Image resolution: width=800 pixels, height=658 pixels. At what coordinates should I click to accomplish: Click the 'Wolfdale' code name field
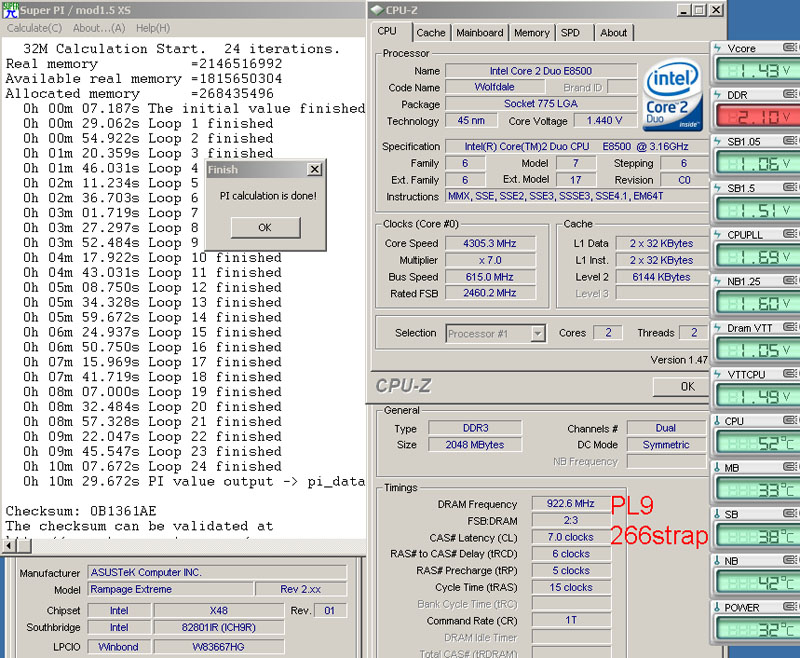[x=494, y=87]
